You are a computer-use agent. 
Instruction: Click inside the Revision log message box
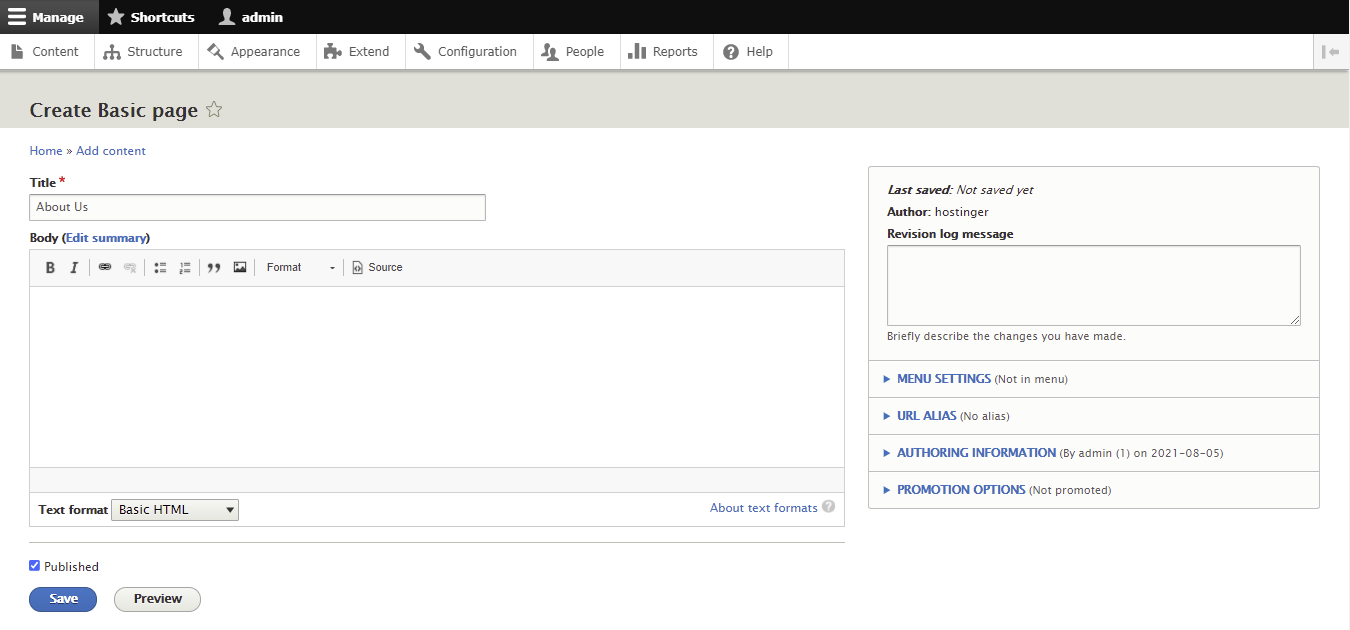[x=1093, y=285]
